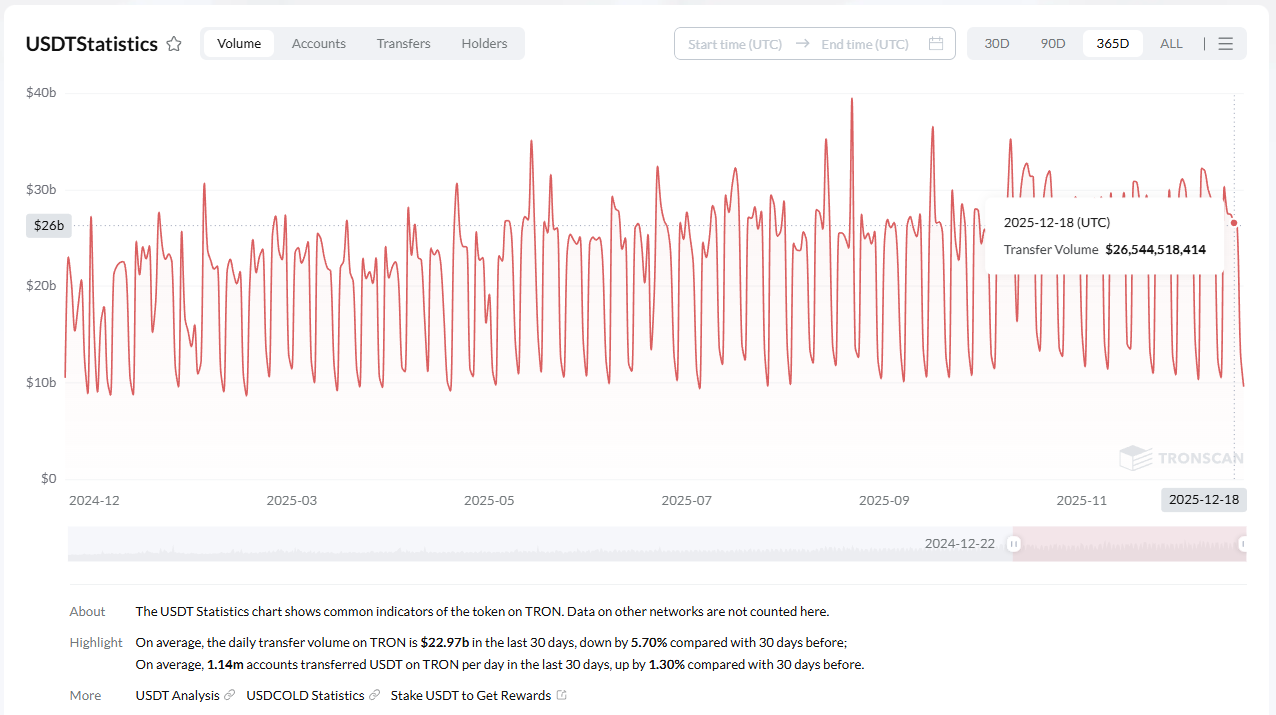Click external link icon beside Stake USDT
This screenshot has width=1276, height=715.
point(562,695)
